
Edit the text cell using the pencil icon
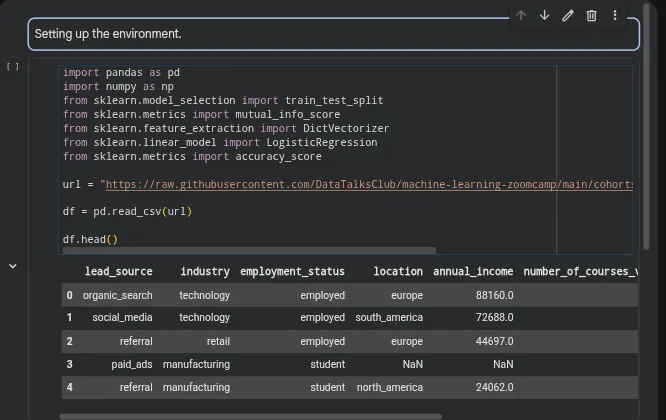[568, 16]
